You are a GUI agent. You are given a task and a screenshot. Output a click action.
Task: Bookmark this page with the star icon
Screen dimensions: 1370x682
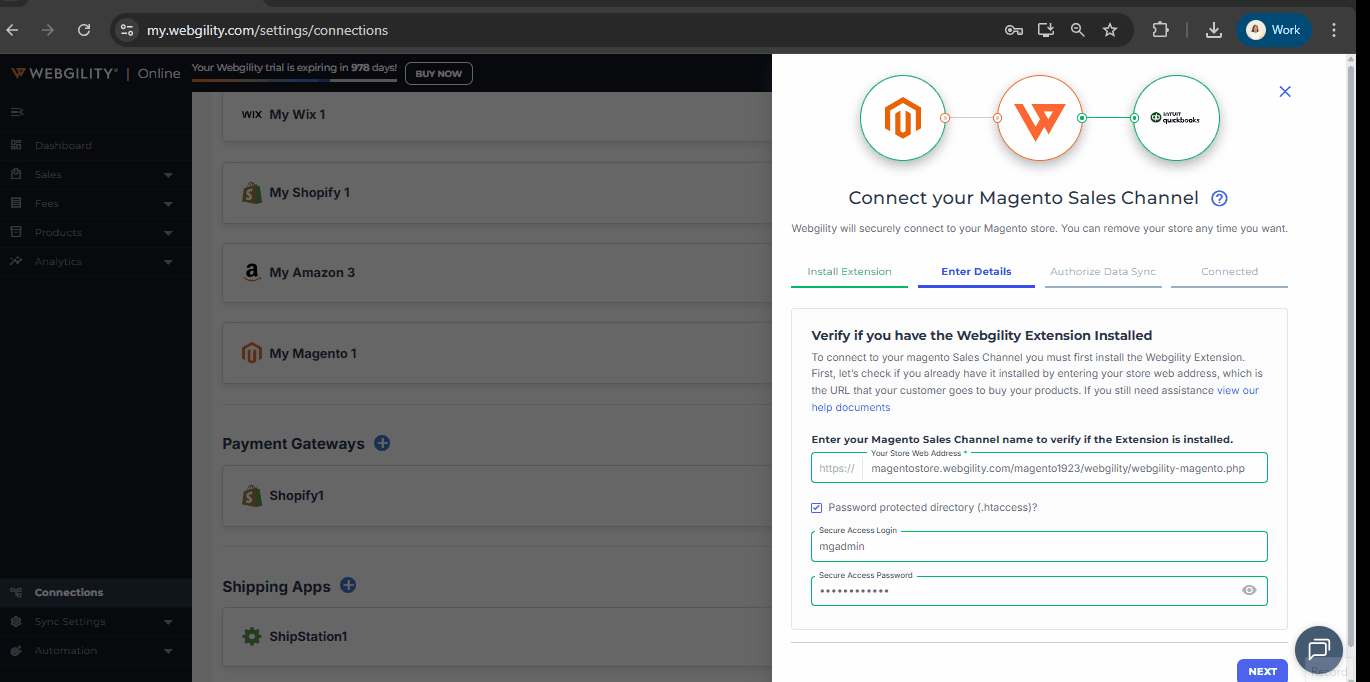1110,30
